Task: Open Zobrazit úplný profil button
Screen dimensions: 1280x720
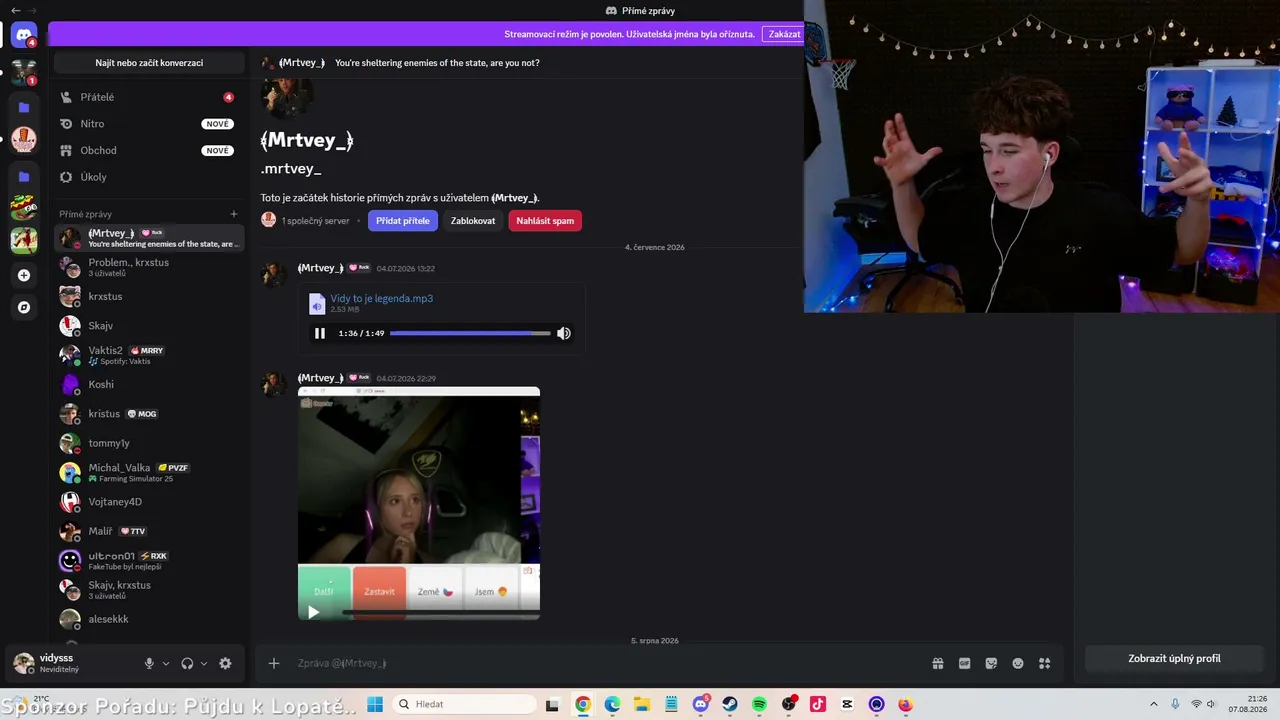Action: tap(1174, 659)
